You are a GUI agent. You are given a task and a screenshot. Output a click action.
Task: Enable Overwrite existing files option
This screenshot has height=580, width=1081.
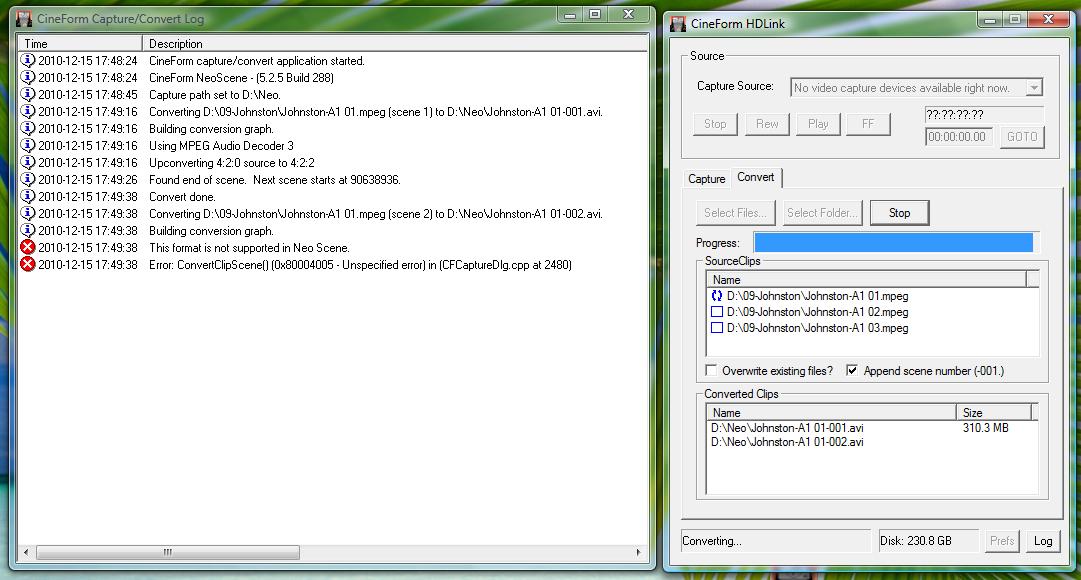(711, 370)
